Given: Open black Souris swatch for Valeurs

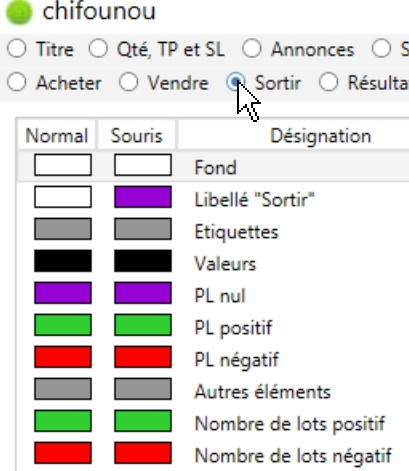Looking at the screenshot, I should [x=143, y=261].
